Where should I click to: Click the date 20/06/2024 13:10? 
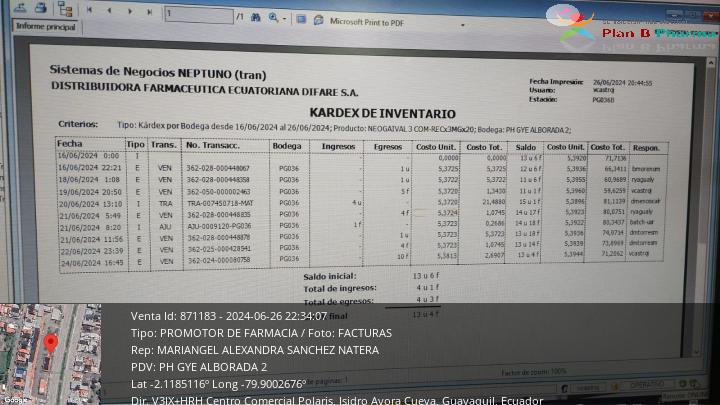(x=90, y=204)
